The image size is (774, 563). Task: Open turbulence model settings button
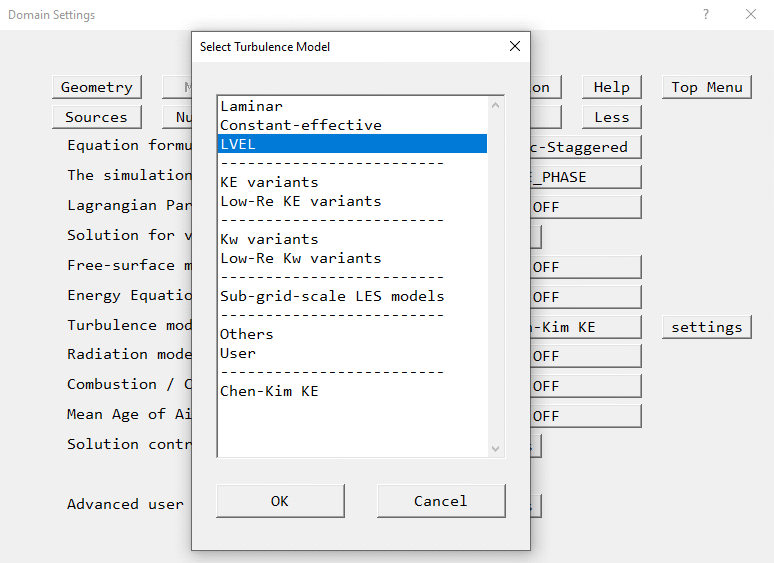click(706, 327)
